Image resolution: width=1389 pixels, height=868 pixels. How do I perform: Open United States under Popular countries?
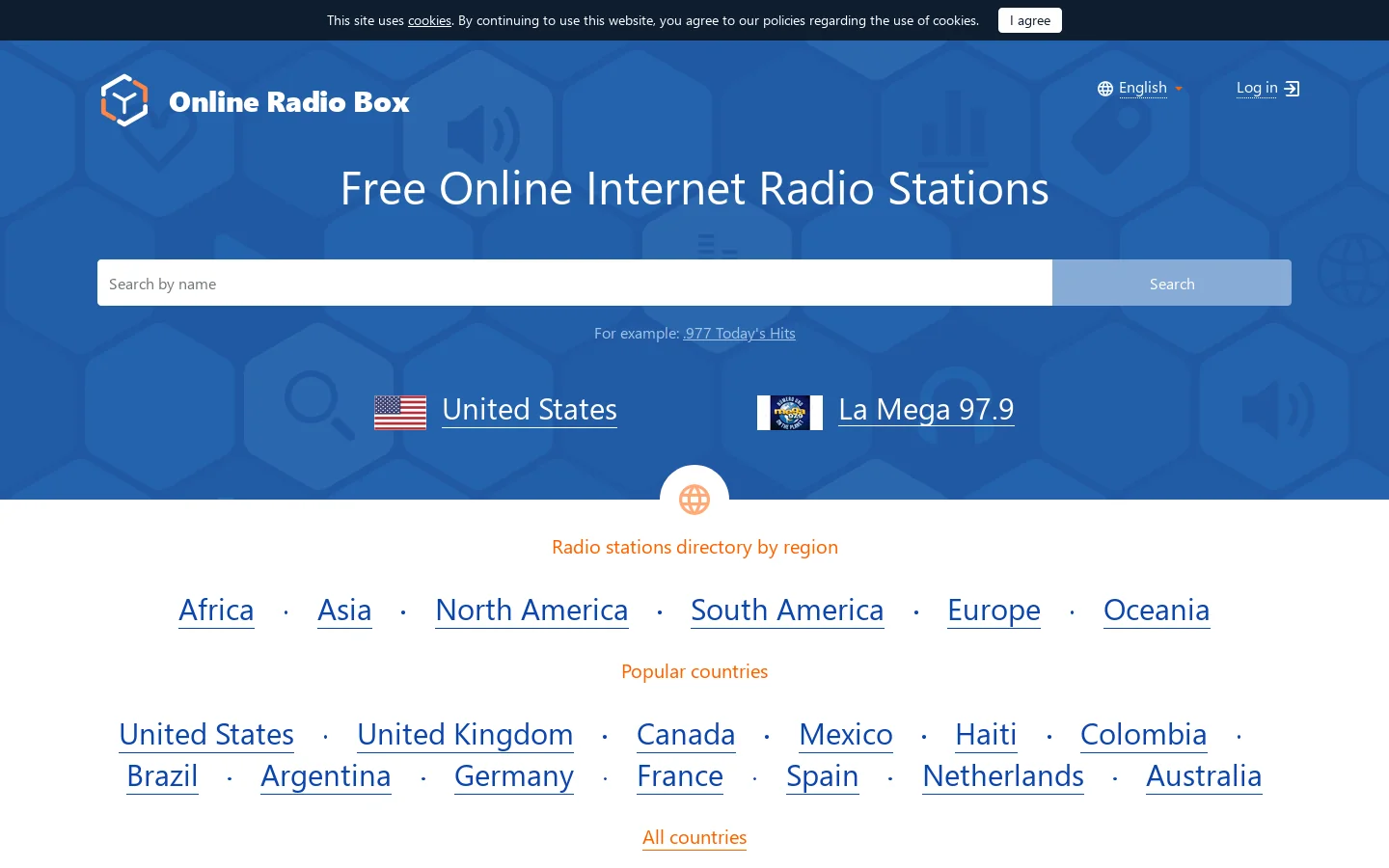pyautogui.click(x=206, y=734)
